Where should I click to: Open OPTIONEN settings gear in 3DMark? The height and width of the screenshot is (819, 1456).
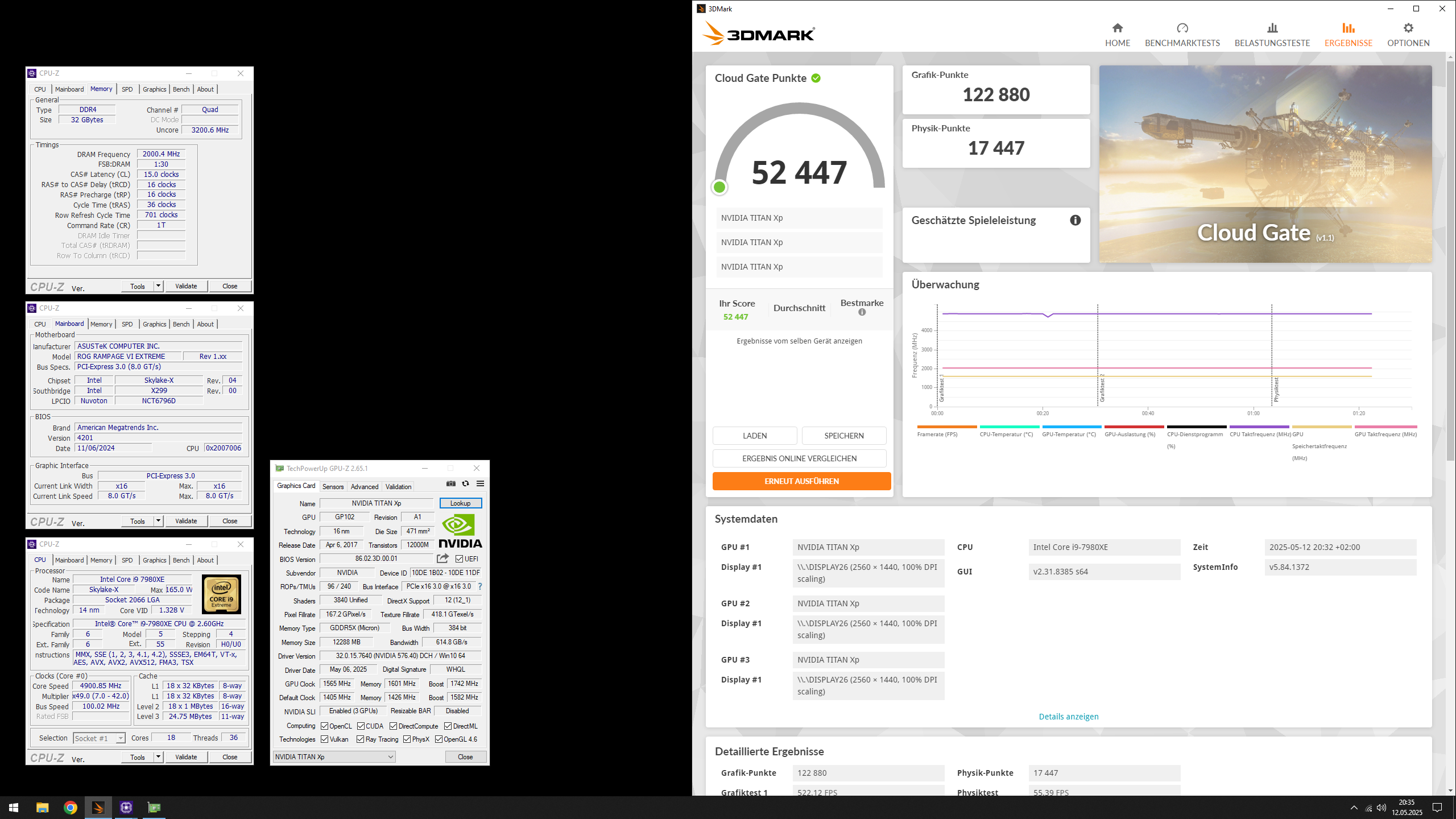point(1408,35)
